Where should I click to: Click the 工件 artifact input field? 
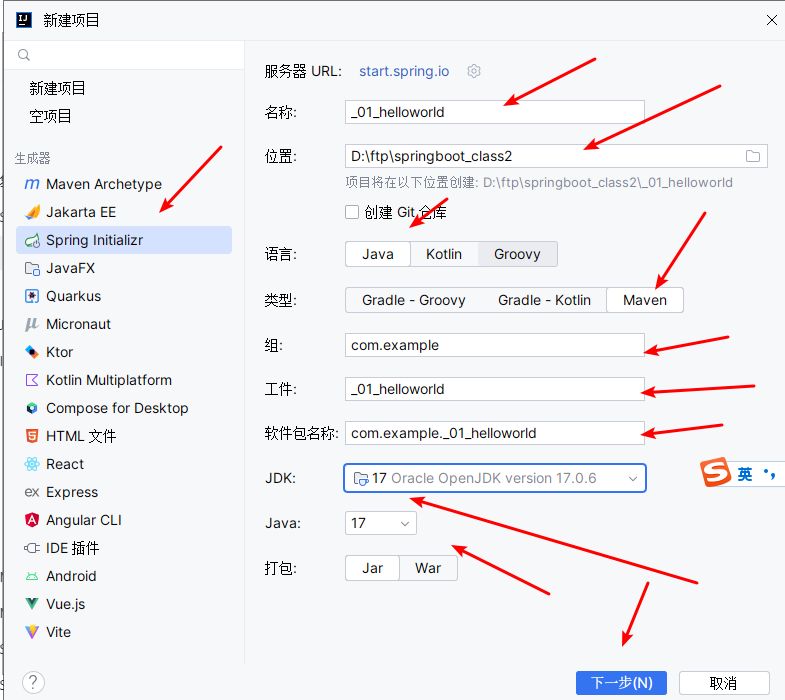pos(495,389)
